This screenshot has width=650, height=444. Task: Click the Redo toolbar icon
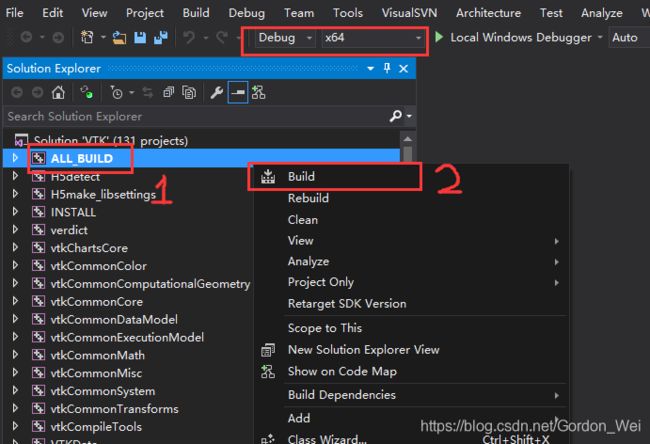pyautogui.click(x=222, y=38)
